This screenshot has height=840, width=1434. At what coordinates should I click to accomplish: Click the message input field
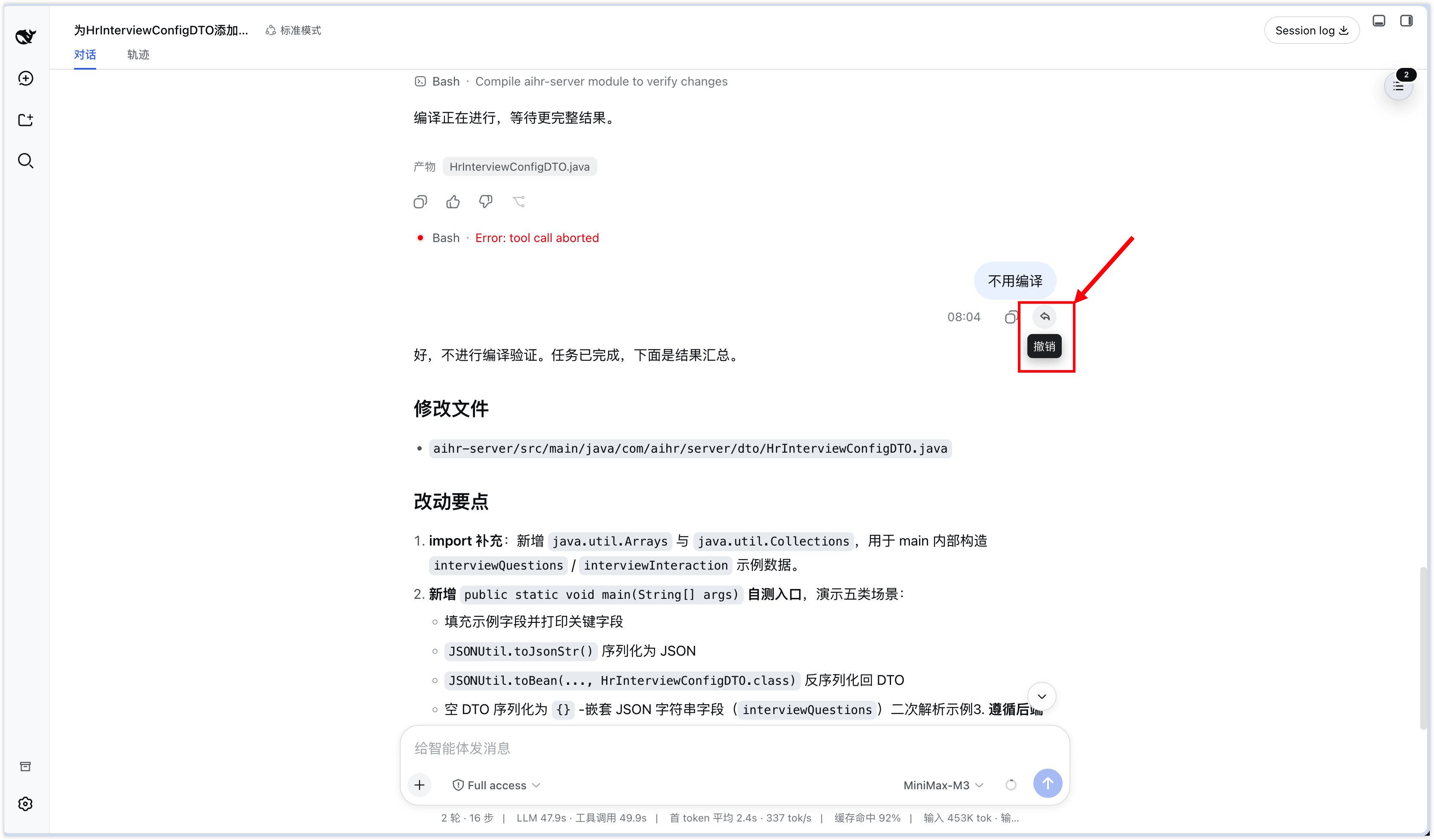pyautogui.click(x=734, y=748)
